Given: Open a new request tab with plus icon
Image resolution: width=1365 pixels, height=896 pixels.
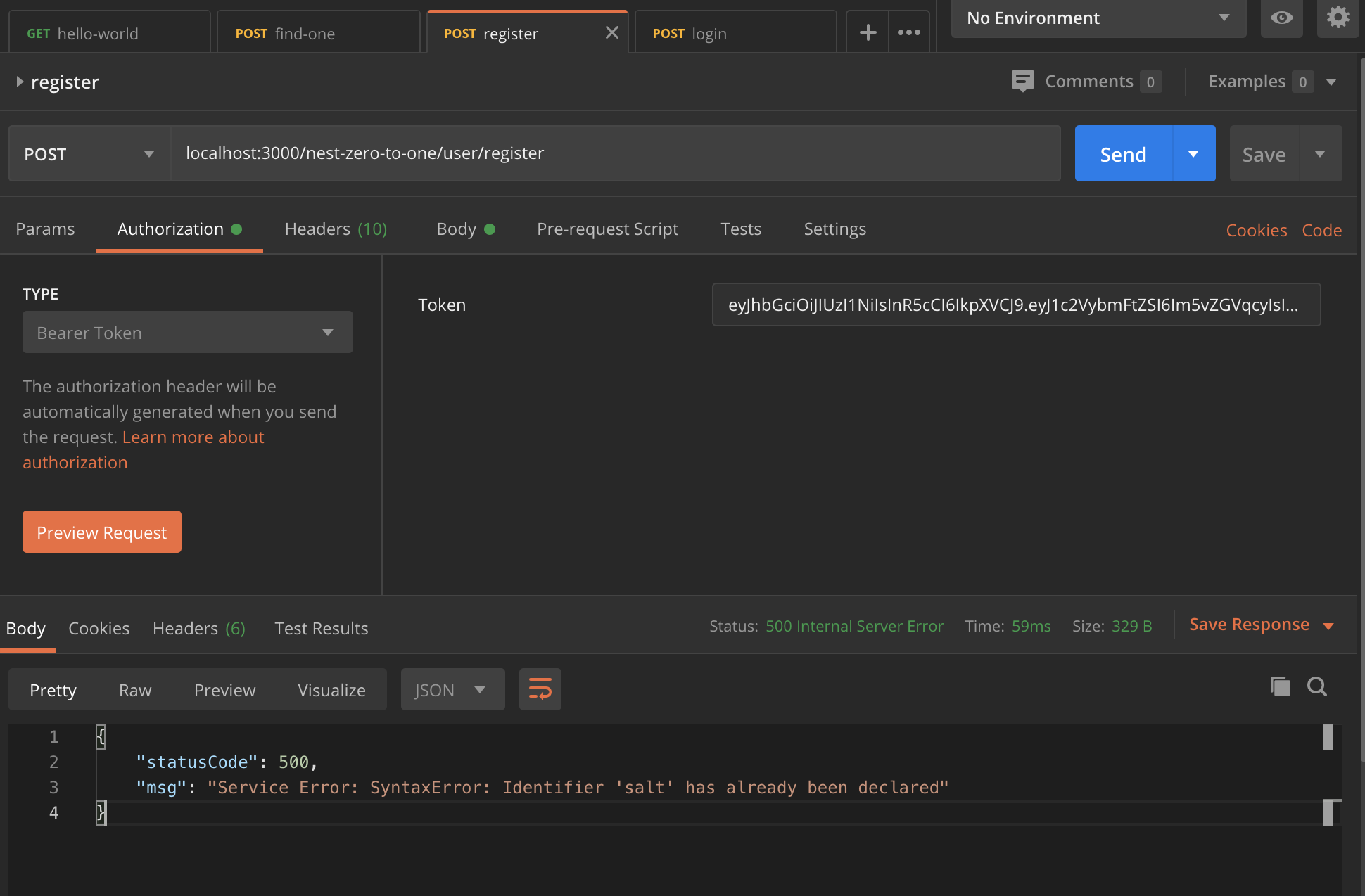Looking at the screenshot, I should point(868,32).
